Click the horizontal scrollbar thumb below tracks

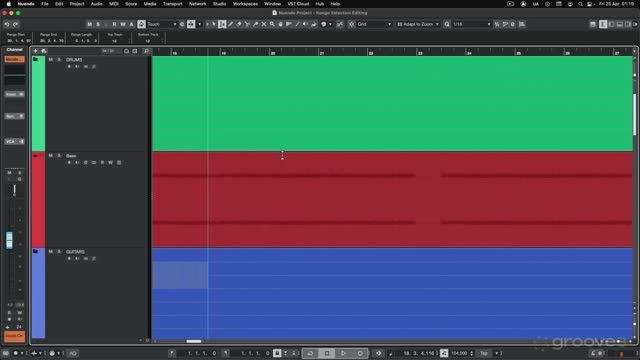point(194,341)
